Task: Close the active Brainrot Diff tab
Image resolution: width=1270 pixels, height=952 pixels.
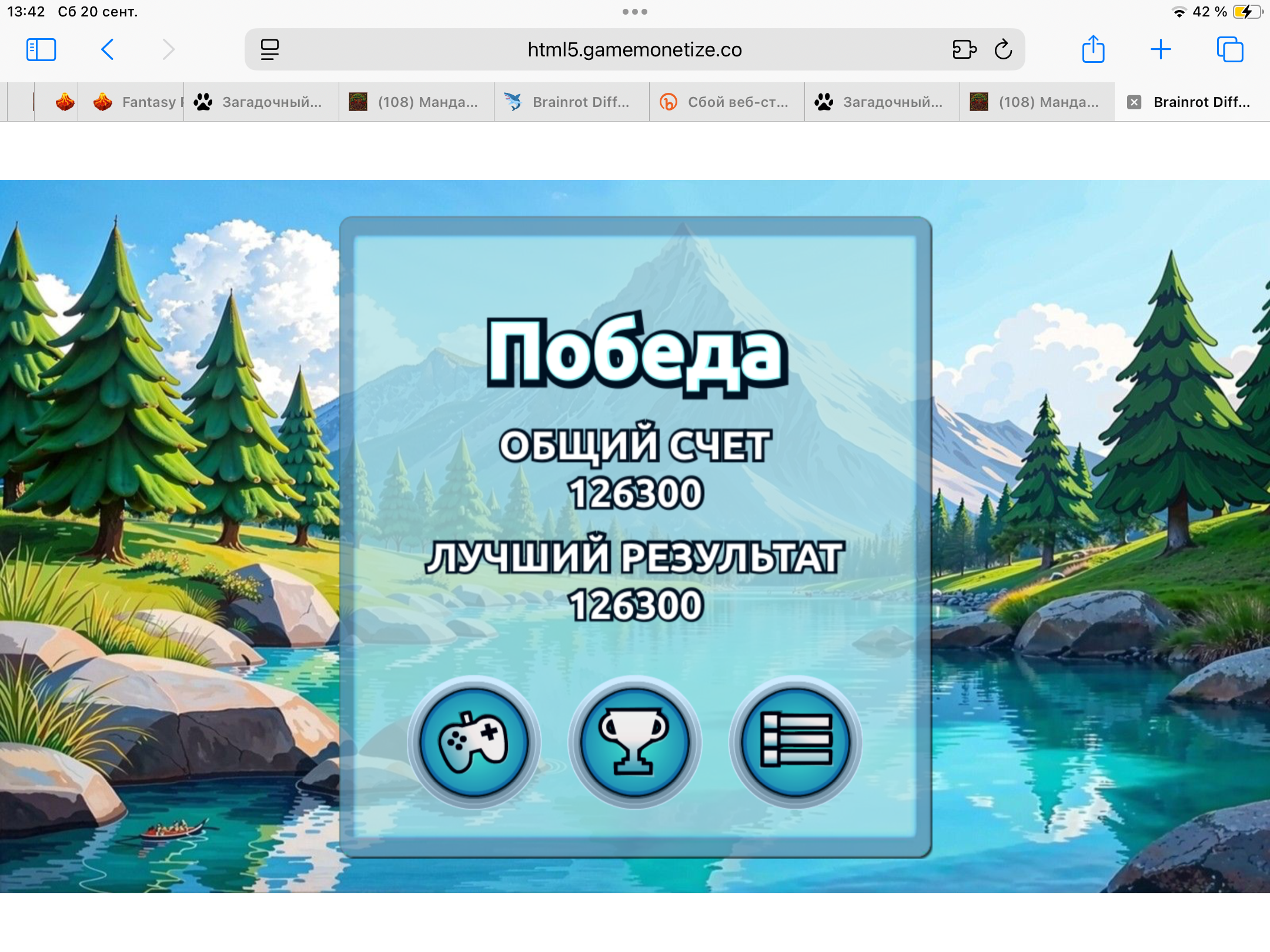Action: click(1134, 102)
